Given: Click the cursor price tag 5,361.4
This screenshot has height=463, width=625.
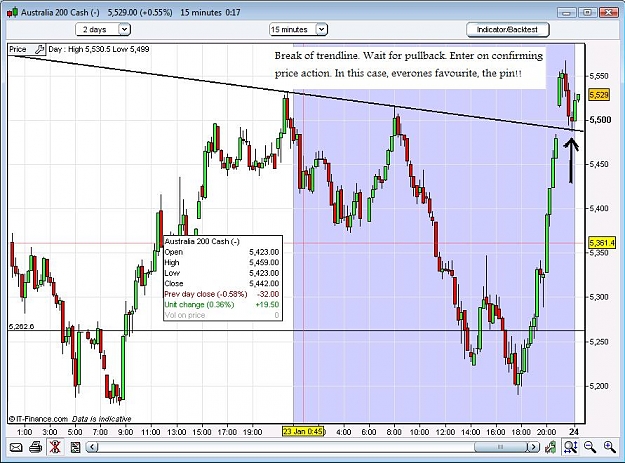Looking at the screenshot, I should tap(601, 243).
